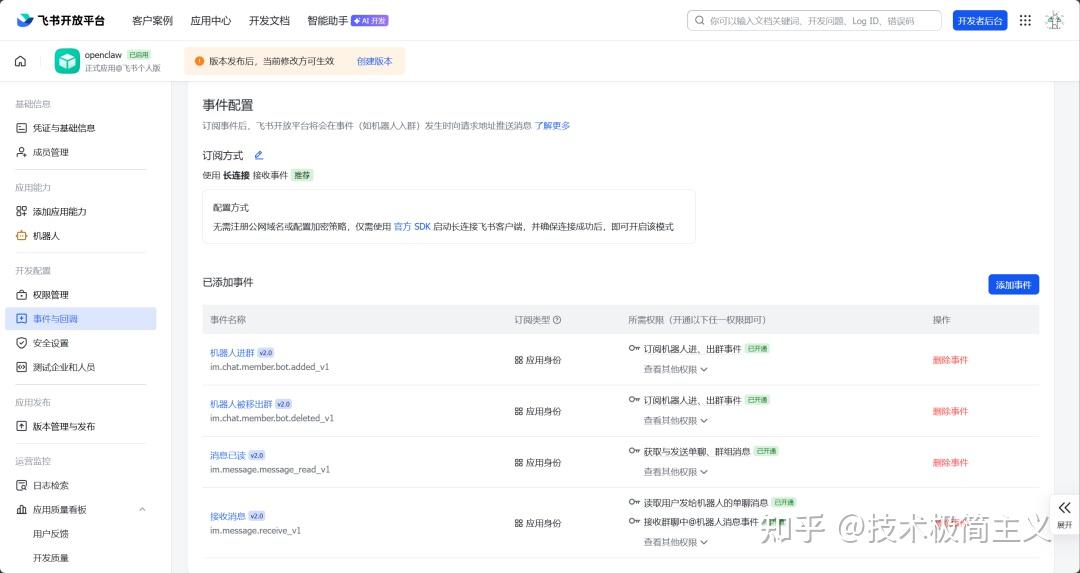Expand 查看其他权限 for 机器人进群 event
Viewport: 1080px width, 573px height.
(x=676, y=369)
